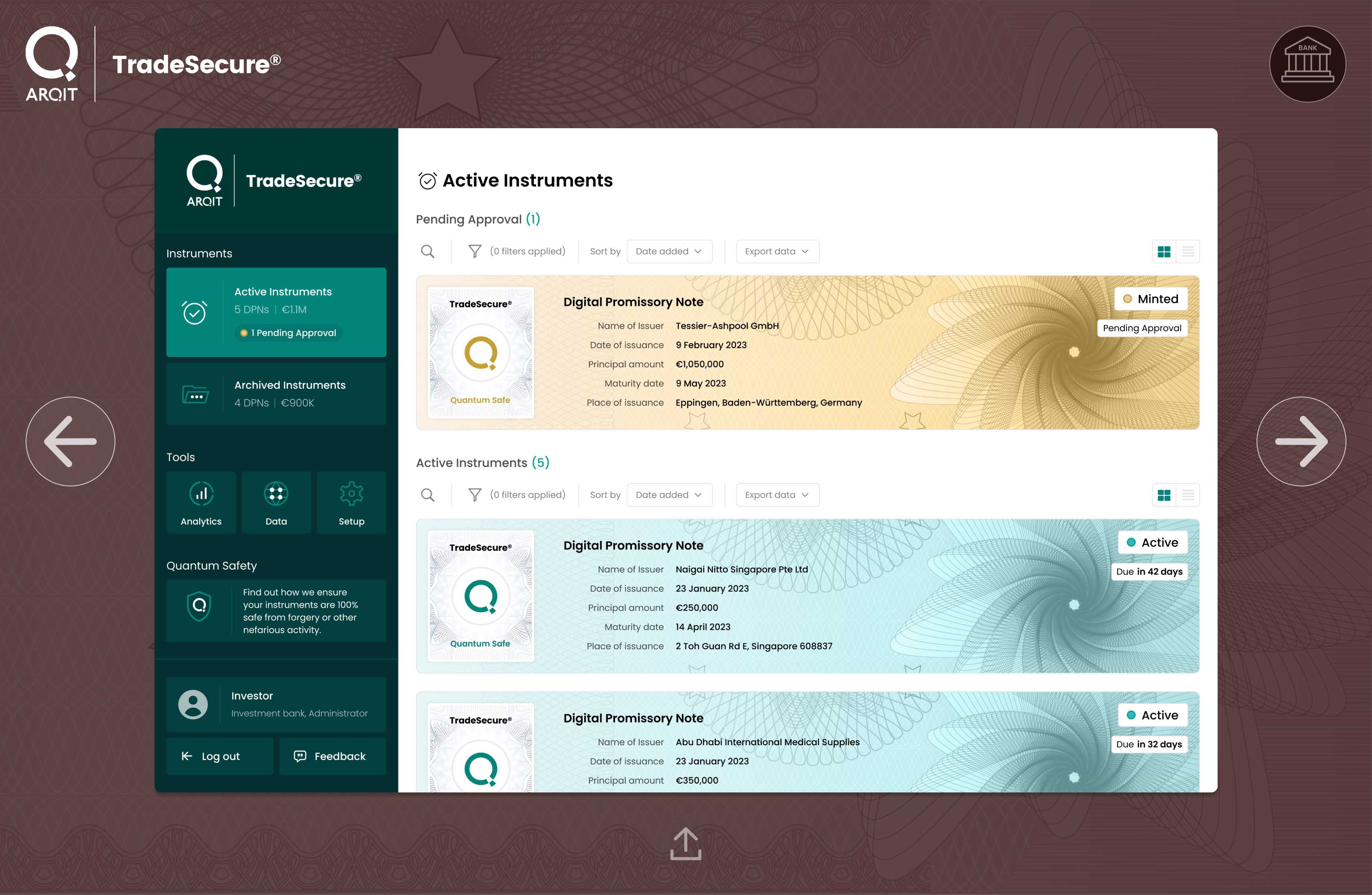Search within Pending Approval instruments
The height and width of the screenshot is (895, 1372).
point(428,251)
